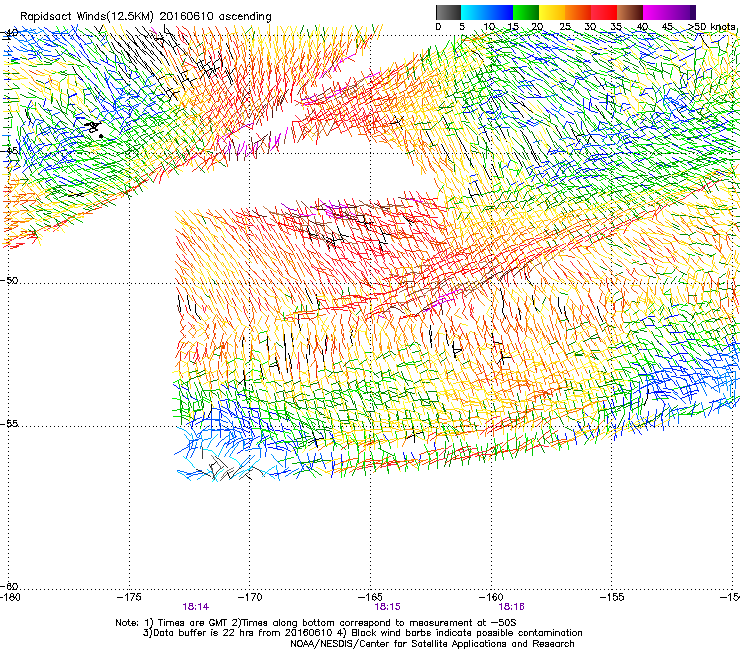740x650 pixels.
Task: Click the purple 18:16 swath time label
Action: pos(512,607)
